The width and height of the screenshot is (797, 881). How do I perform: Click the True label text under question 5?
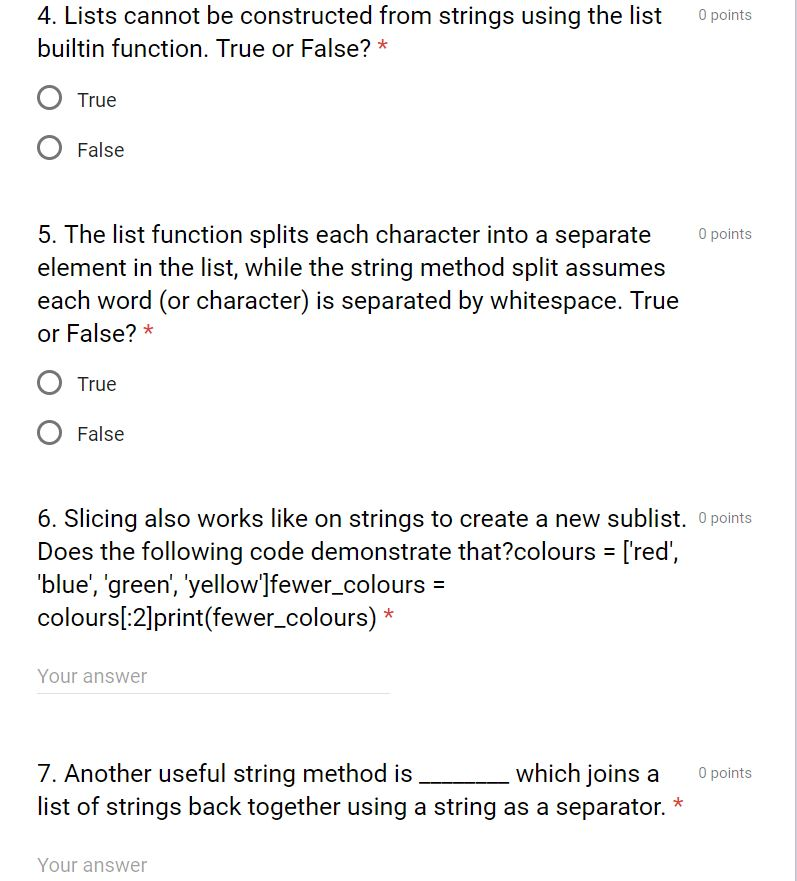pos(96,384)
